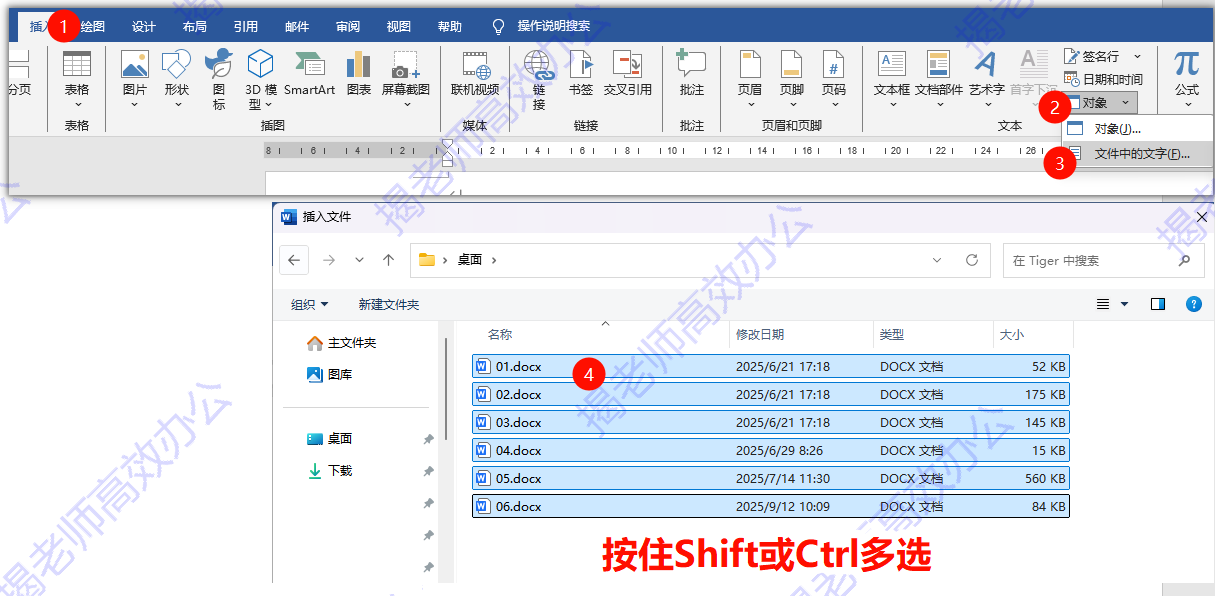Screen dimensions: 1215x596
Task: Insert a 交叉引用 cross-reference
Action: coord(627,72)
